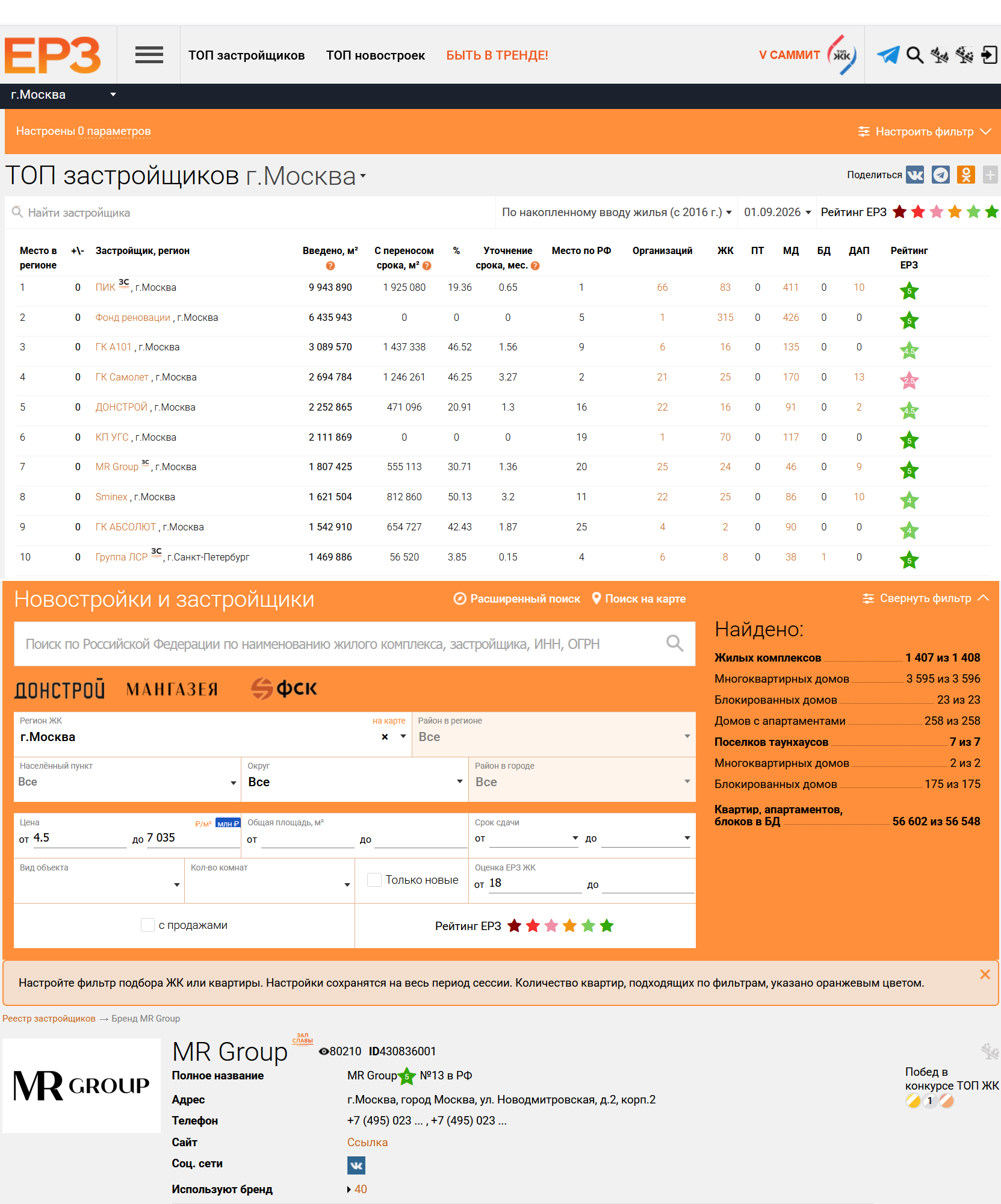
Task: Clear the Регион ЖК г.Москва selection
Action: click(385, 737)
